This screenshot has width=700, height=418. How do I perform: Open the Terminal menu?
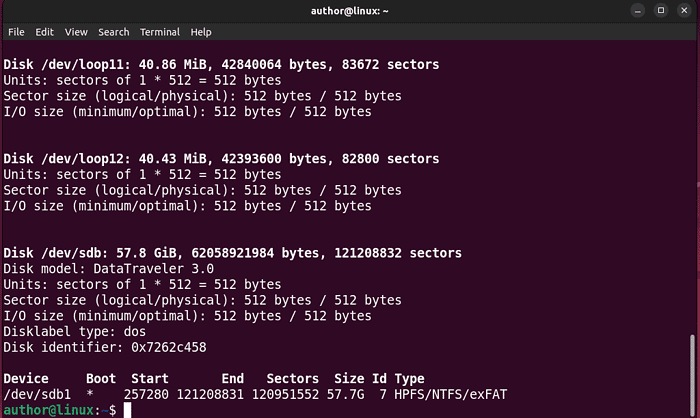pos(160,32)
